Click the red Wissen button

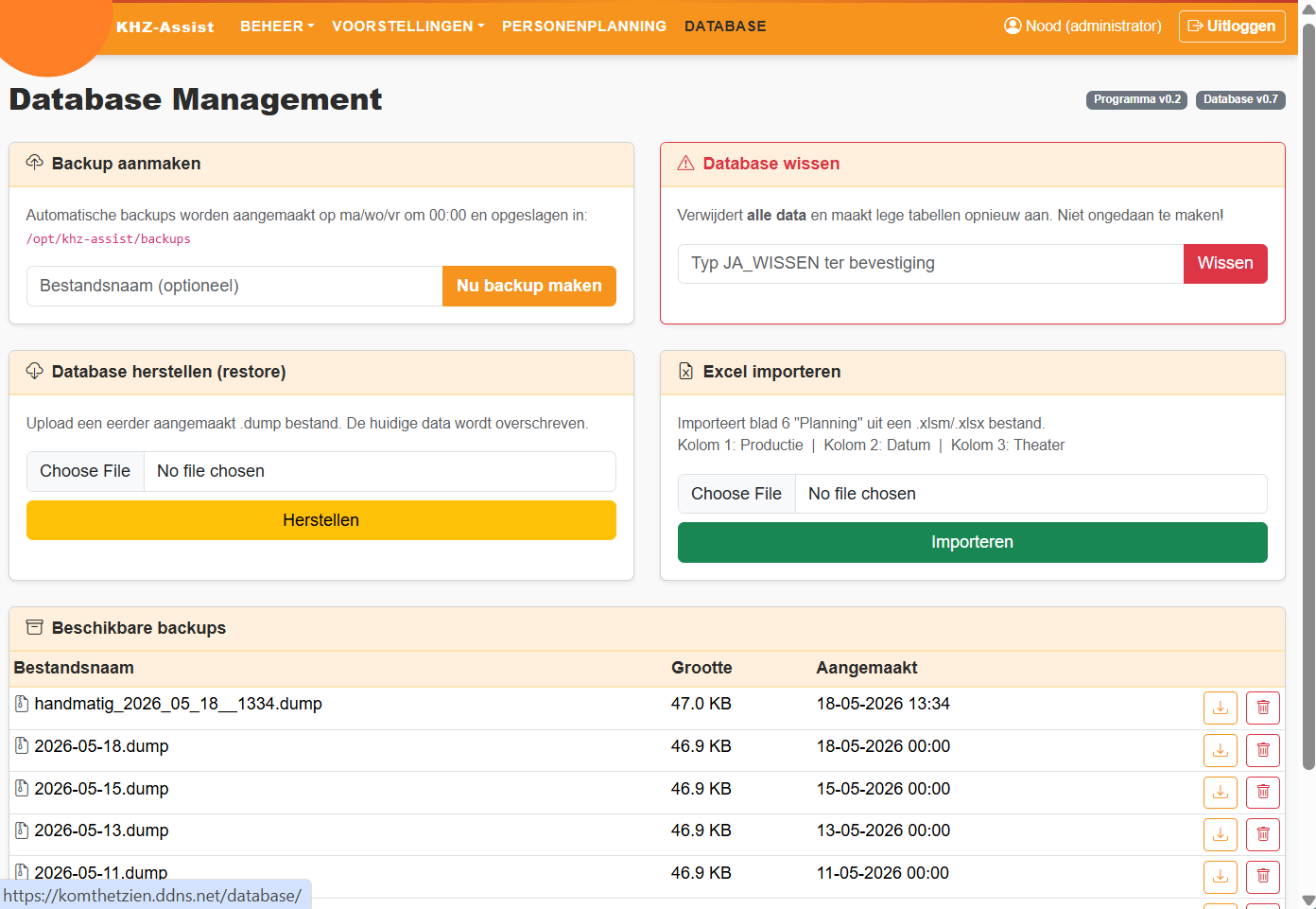pos(1225,263)
